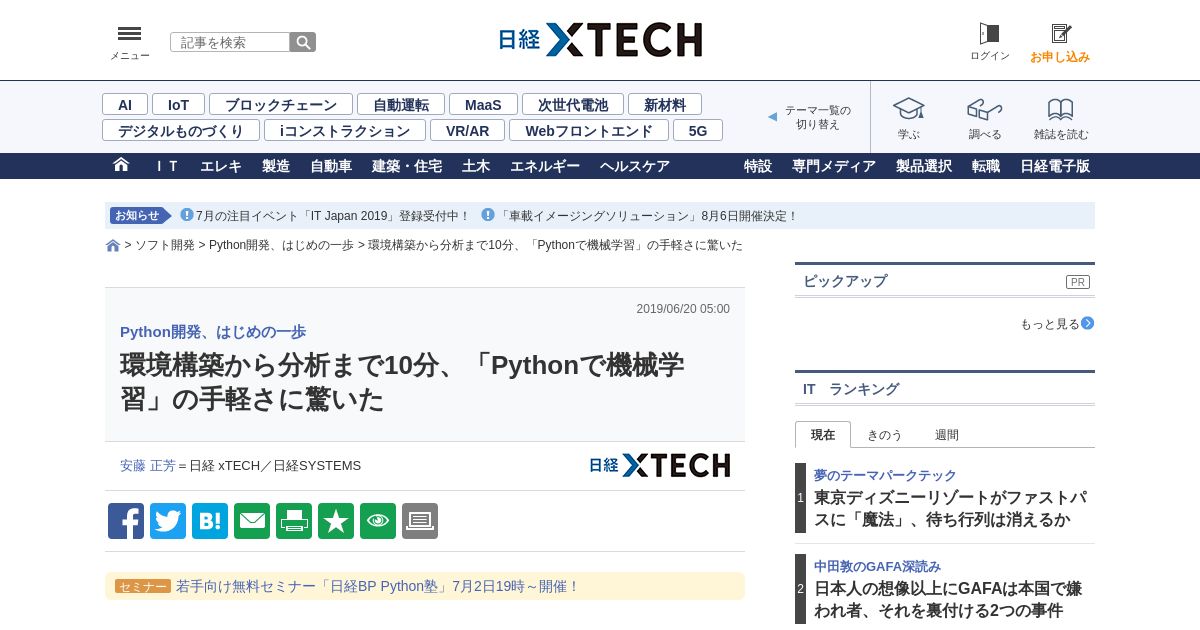This screenshot has height=630, width=1200.
Task: Click the Nikkei xTECH logo in header
Action: tap(600, 40)
